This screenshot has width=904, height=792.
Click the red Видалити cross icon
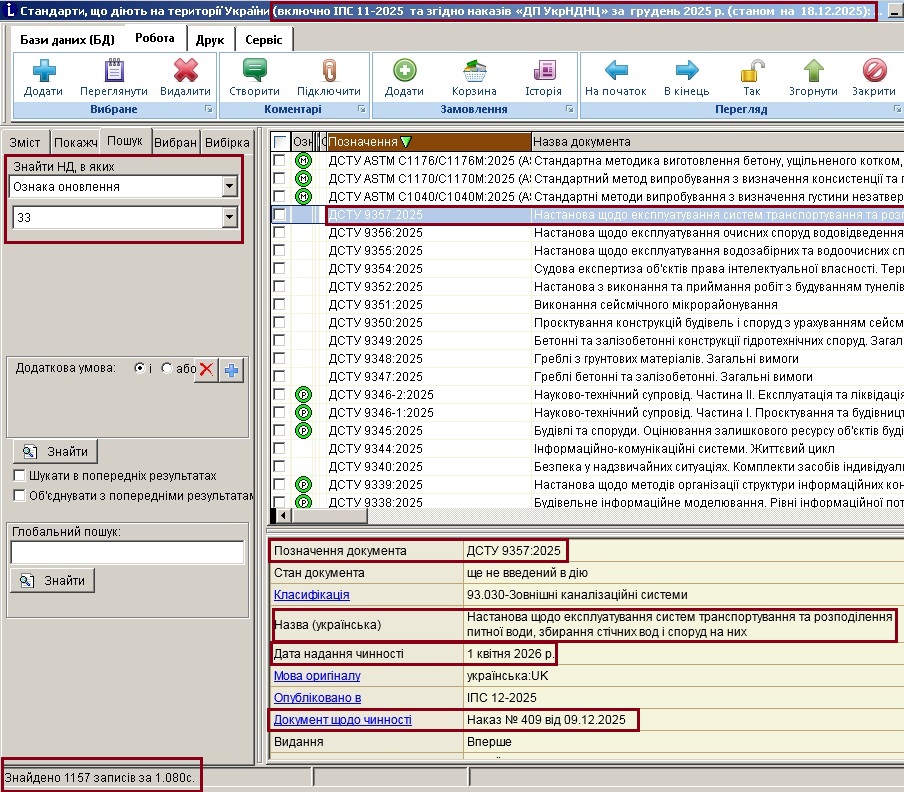[x=185, y=72]
